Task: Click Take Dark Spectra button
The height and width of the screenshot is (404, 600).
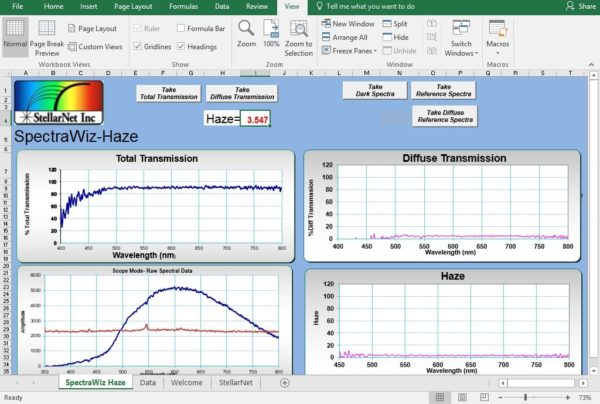Action: tap(375, 90)
